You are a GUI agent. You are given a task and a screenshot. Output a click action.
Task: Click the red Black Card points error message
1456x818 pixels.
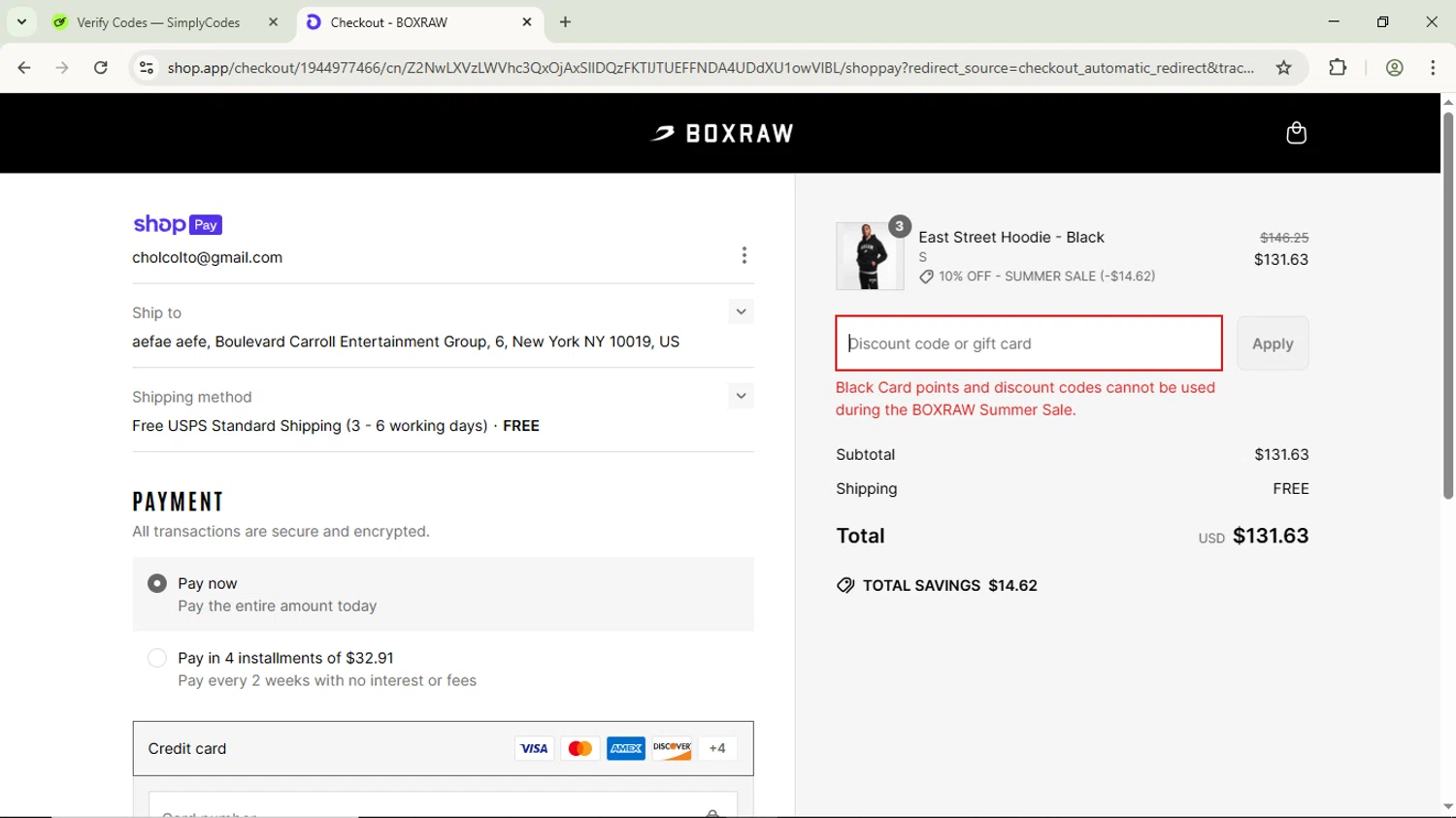click(1025, 399)
